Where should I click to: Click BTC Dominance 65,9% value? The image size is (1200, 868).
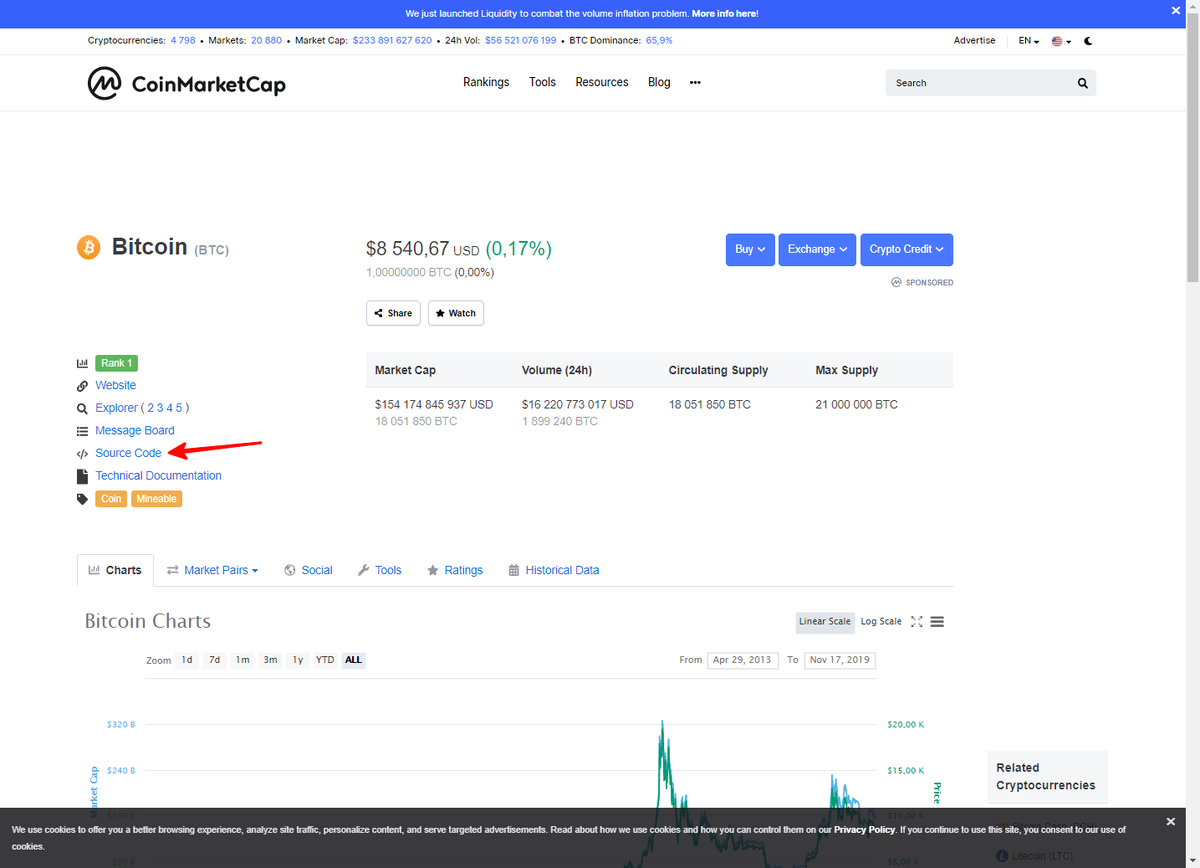coord(659,41)
